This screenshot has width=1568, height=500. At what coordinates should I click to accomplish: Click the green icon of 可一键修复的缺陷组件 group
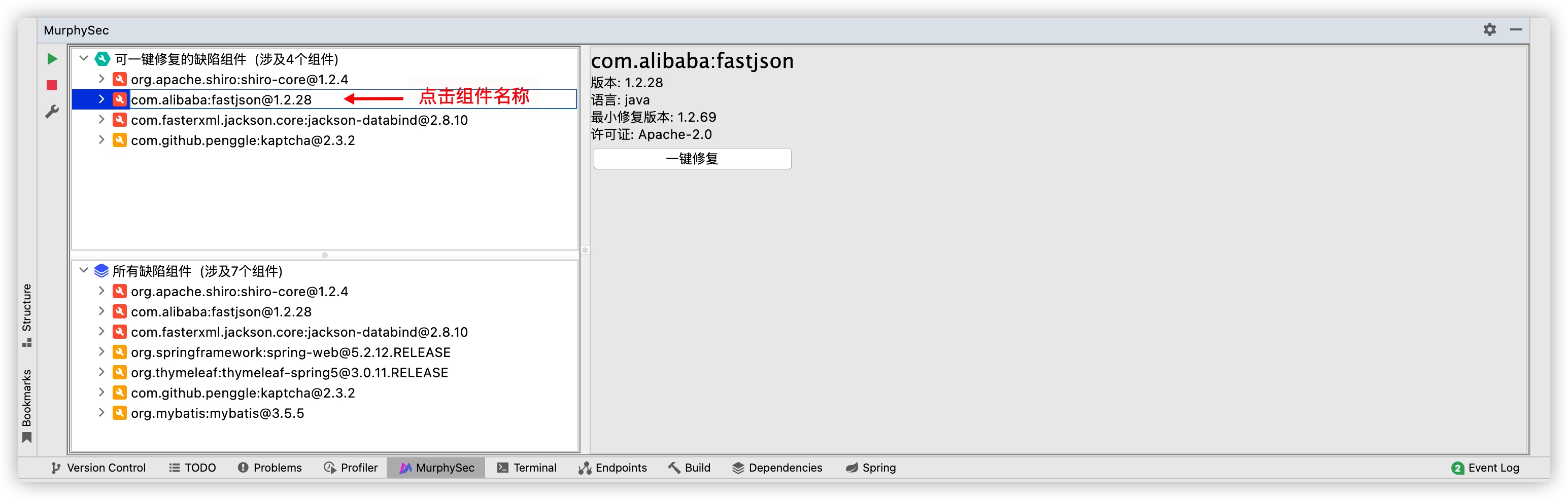click(x=103, y=59)
